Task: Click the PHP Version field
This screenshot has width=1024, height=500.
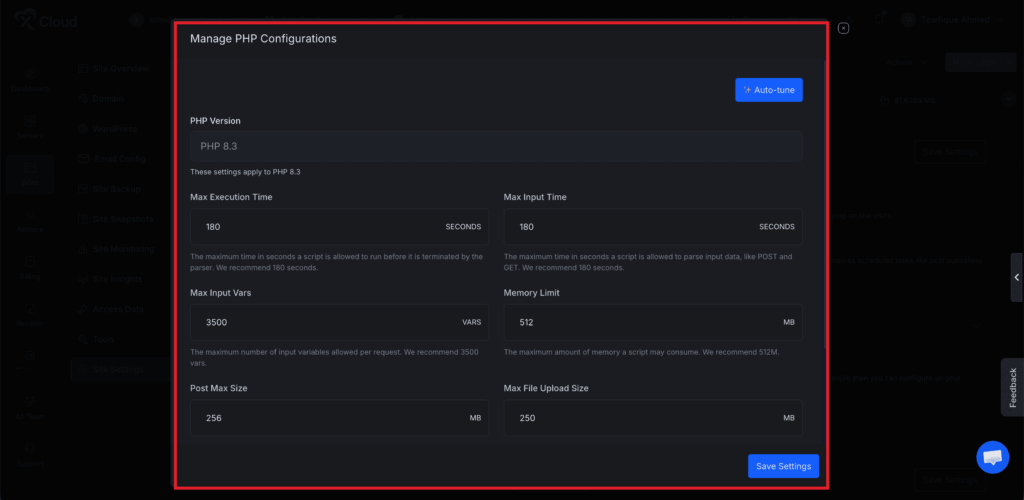Action: point(496,146)
